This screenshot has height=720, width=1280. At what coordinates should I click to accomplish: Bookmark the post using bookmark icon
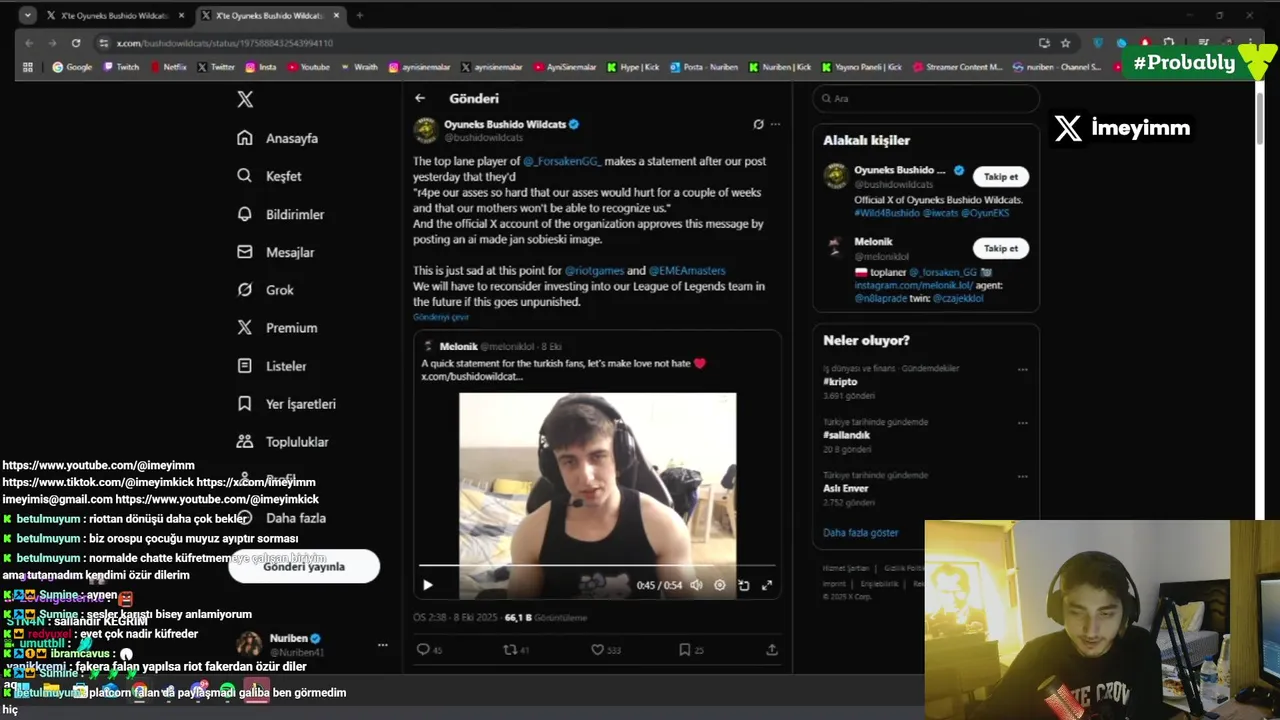click(684, 650)
